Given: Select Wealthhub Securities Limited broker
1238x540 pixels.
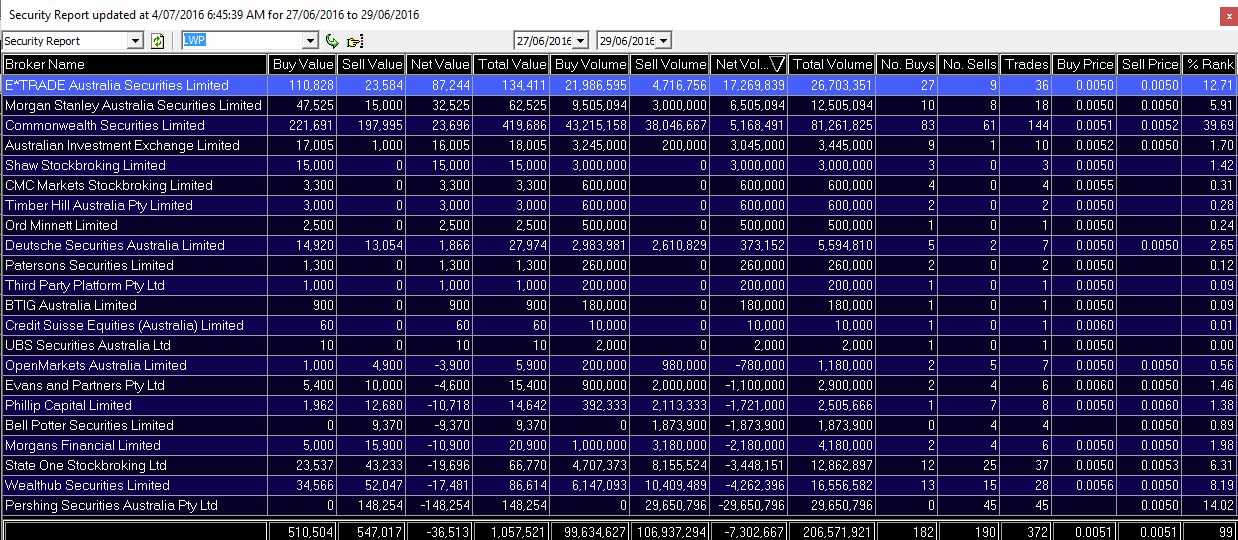Looking at the screenshot, I should click(x=87, y=485).
